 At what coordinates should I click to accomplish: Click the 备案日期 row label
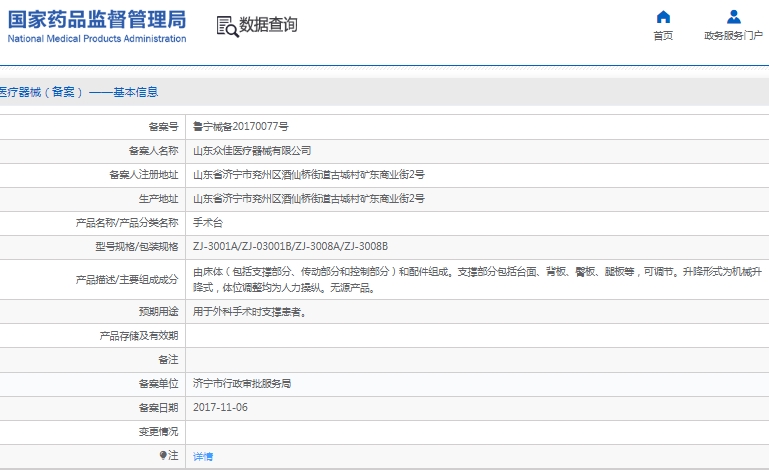(x=158, y=408)
